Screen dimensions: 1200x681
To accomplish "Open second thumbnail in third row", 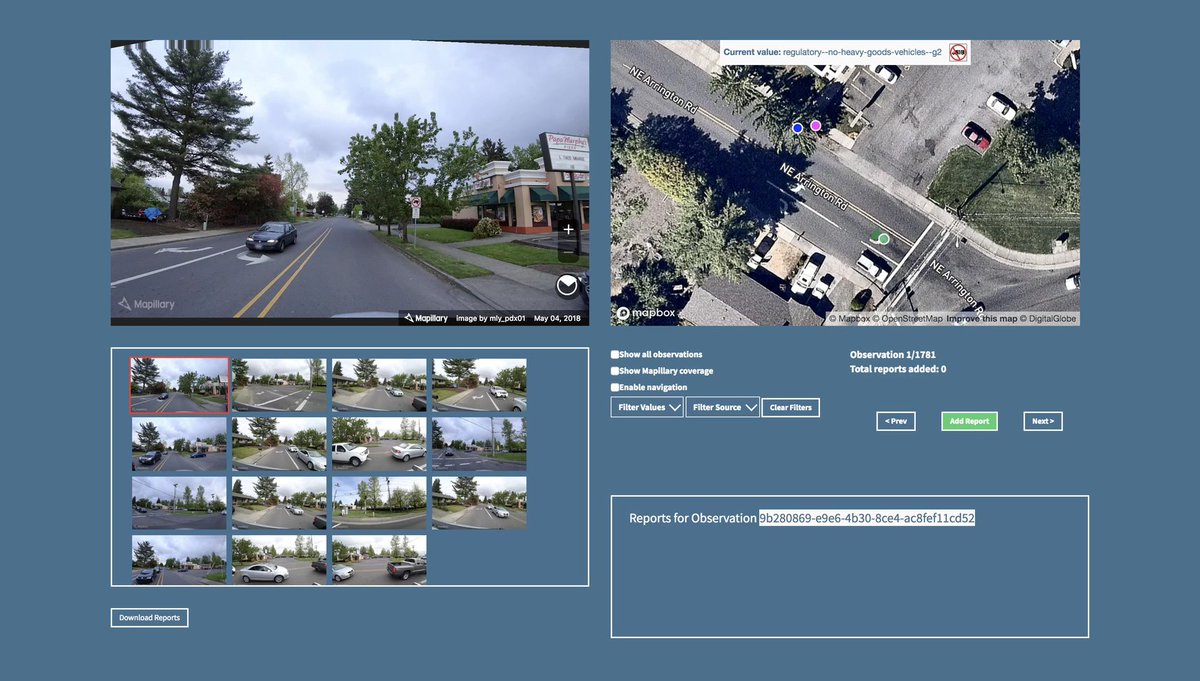I will tap(279, 503).
